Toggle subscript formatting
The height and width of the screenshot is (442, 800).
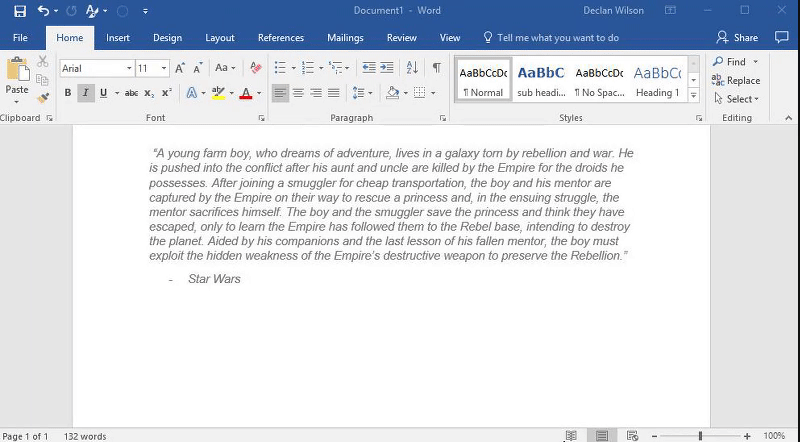point(149,93)
